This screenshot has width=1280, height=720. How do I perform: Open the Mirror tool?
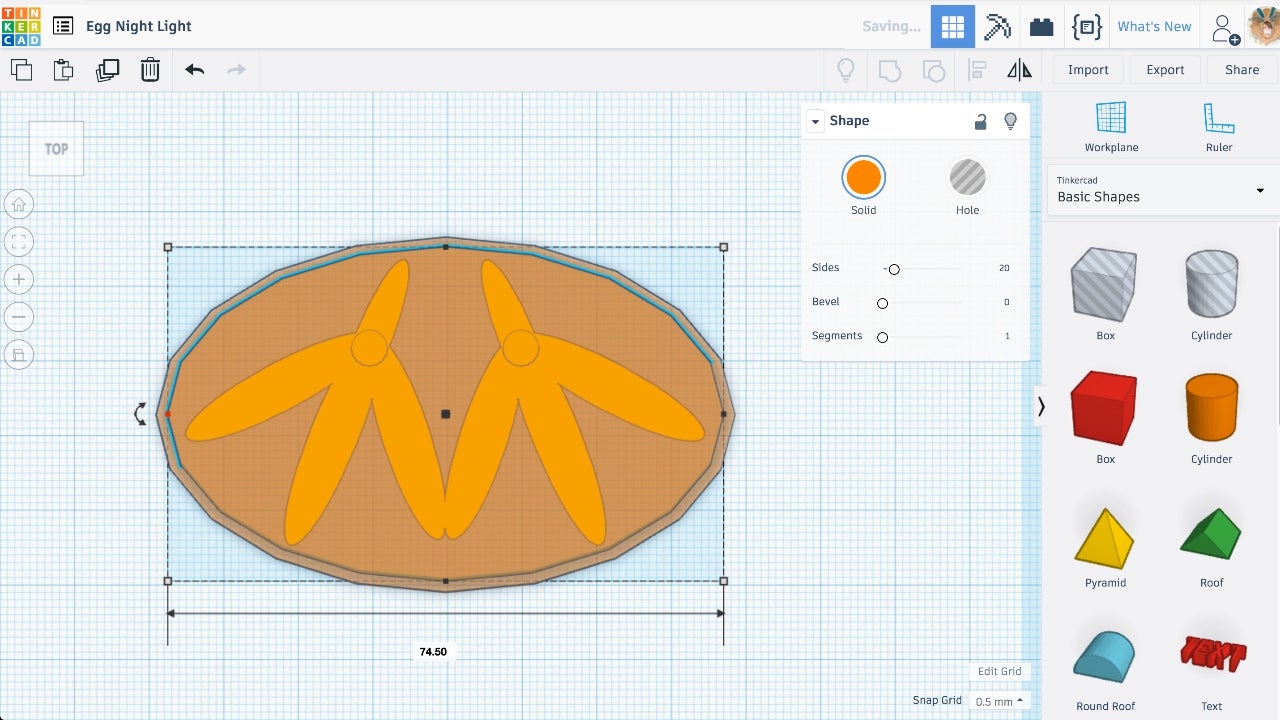click(1019, 70)
